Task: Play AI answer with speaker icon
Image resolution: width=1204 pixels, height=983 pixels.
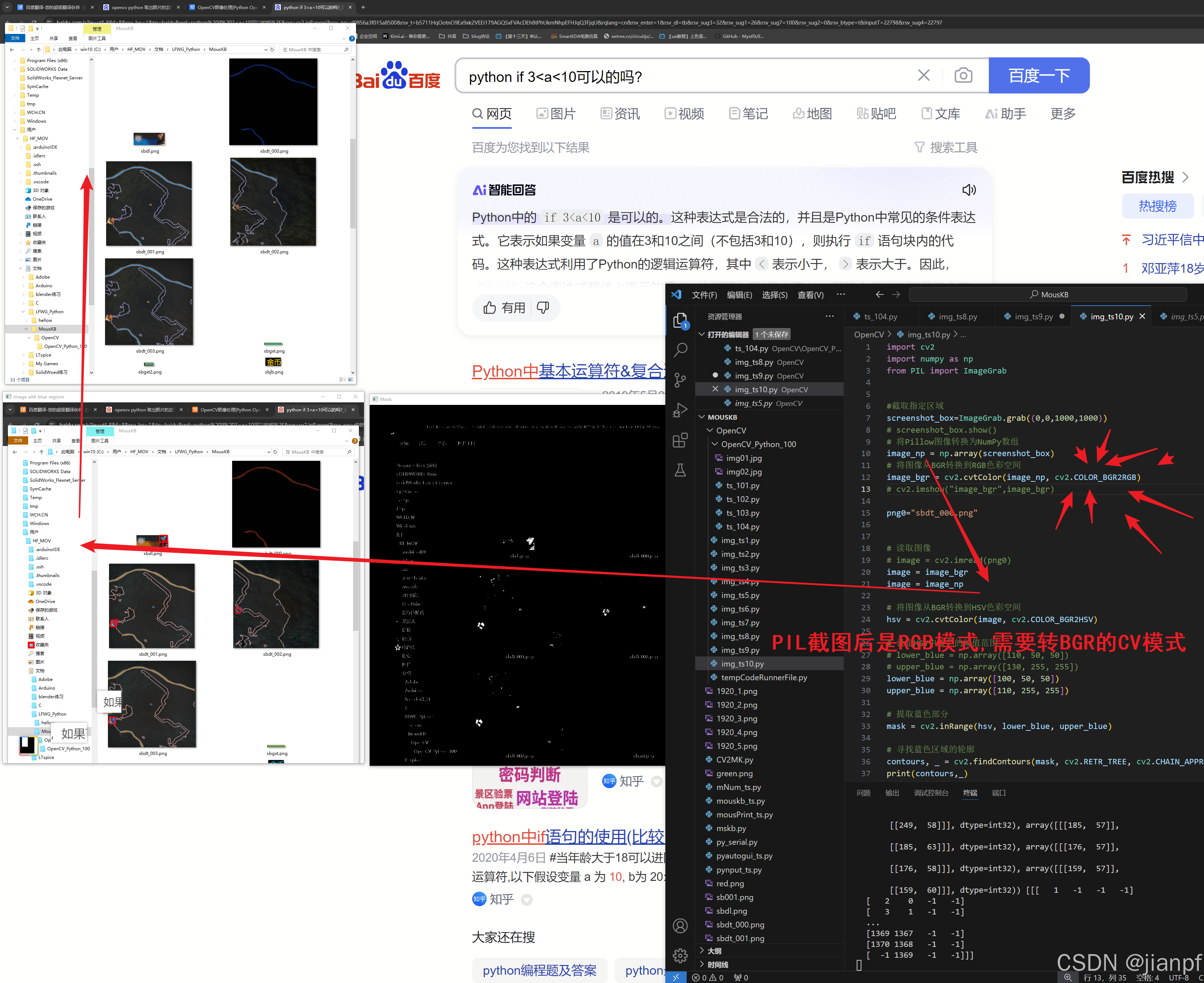Action: (969, 190)
